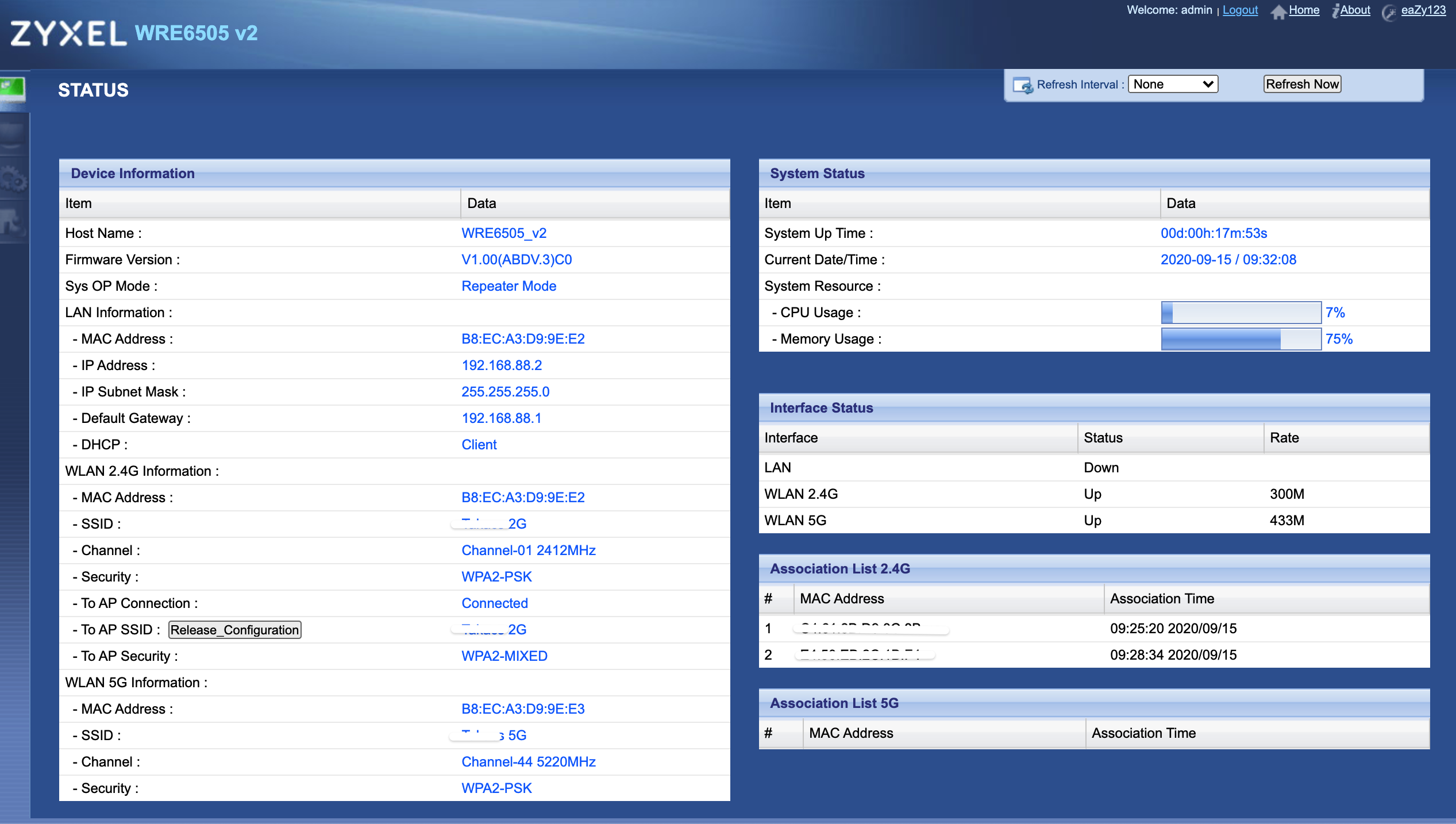
Task: Click the Connected link for To AP Connection
Action: 494,603
